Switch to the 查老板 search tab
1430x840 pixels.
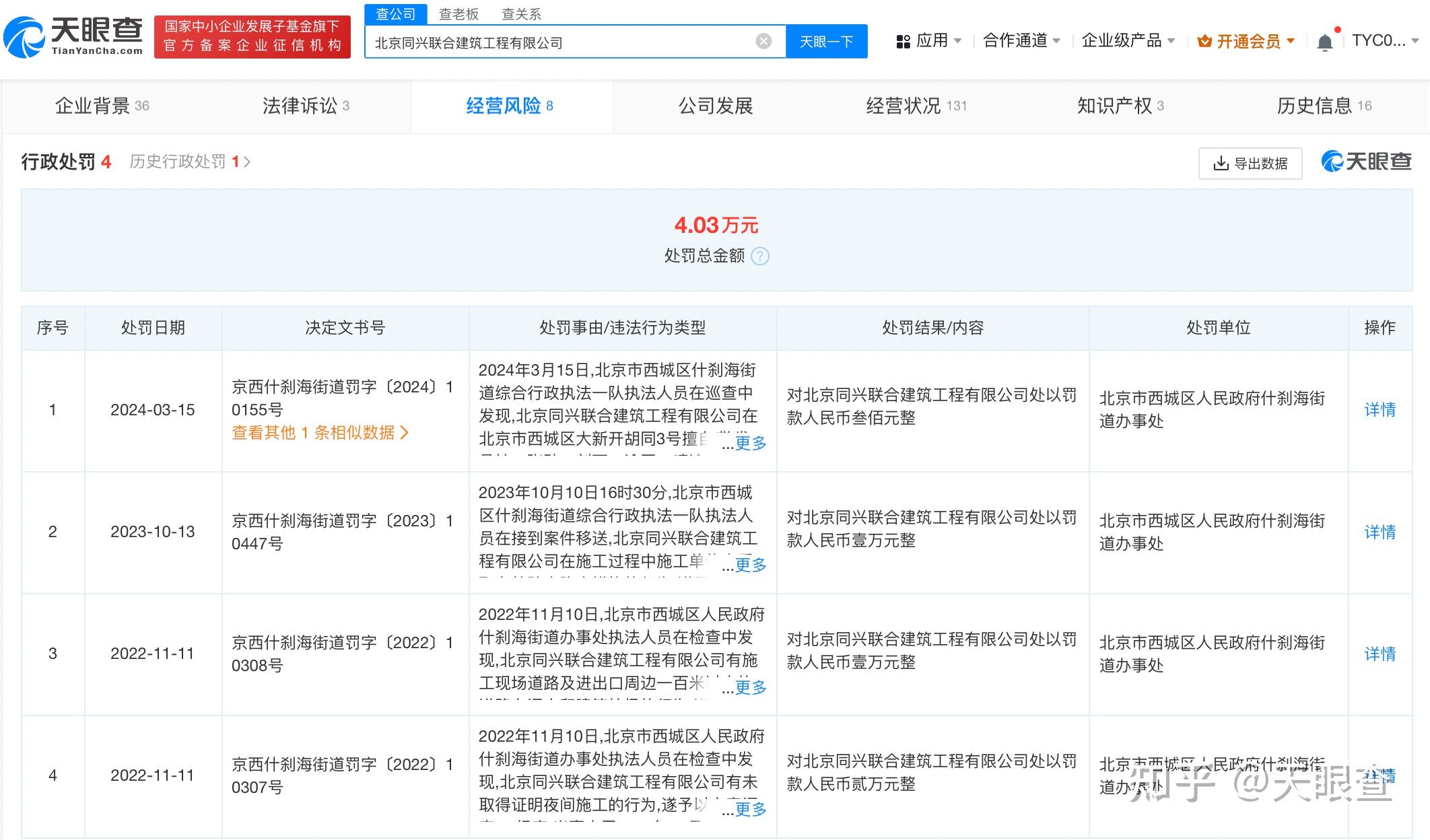tap(458, 14)
